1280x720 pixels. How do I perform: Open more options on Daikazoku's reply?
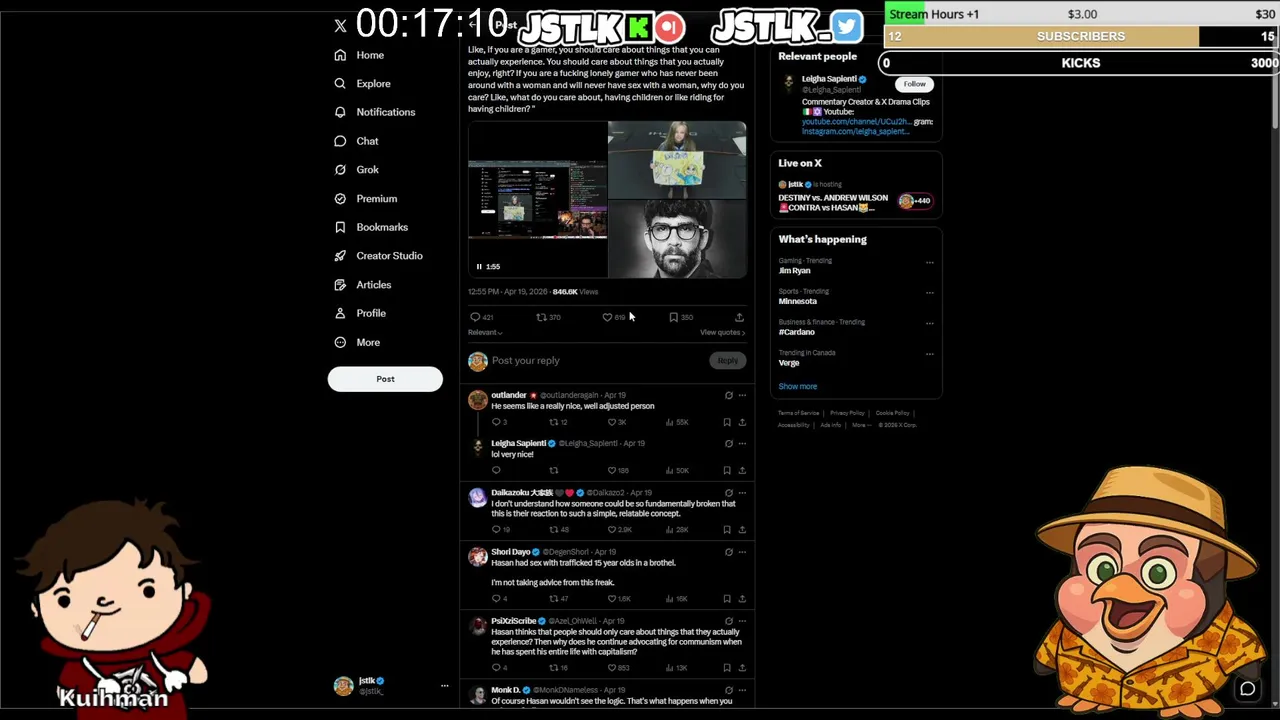742,493
